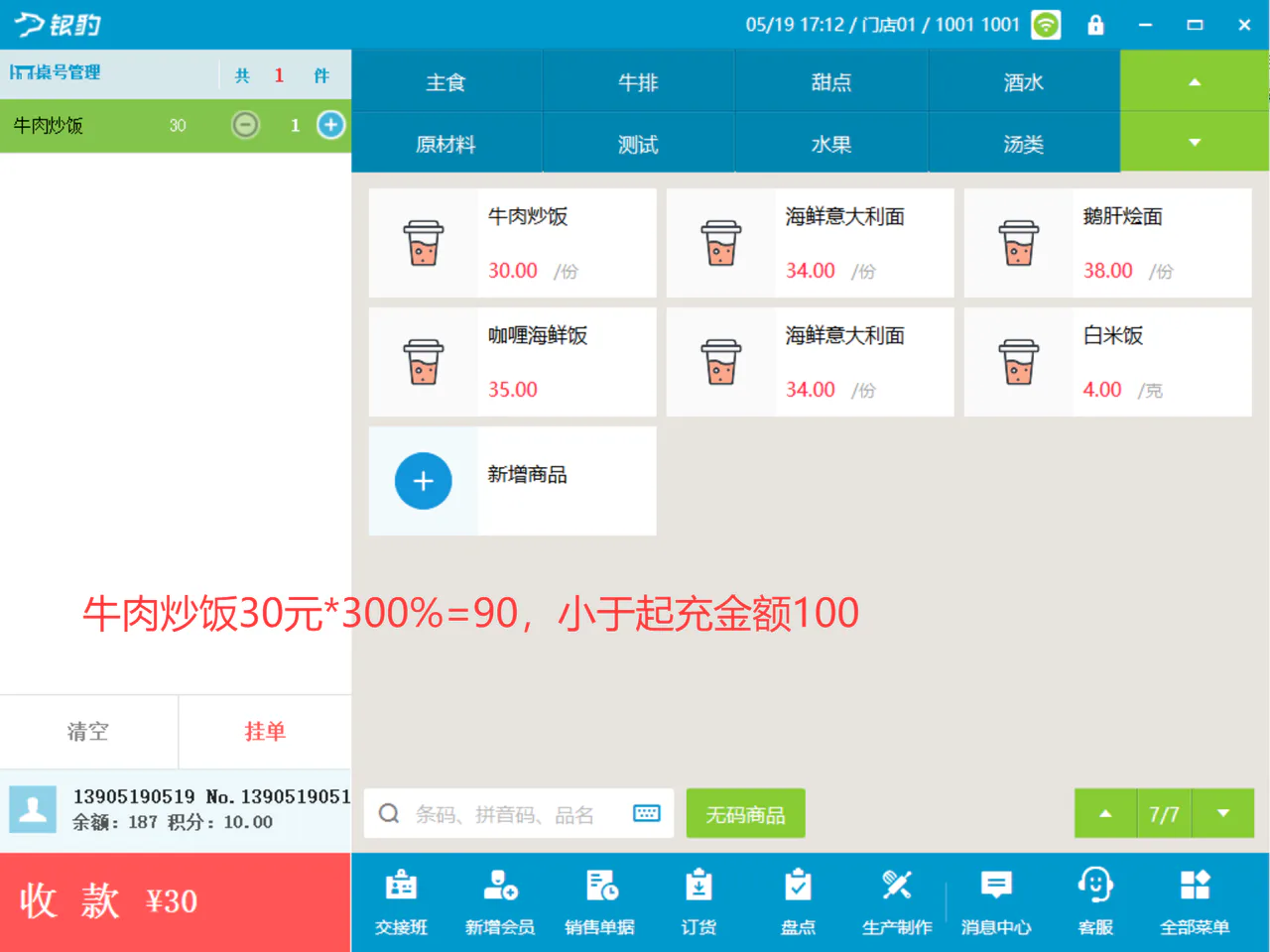Select the 主食 category tab
Screen dimensions: 1270x952
446,81
